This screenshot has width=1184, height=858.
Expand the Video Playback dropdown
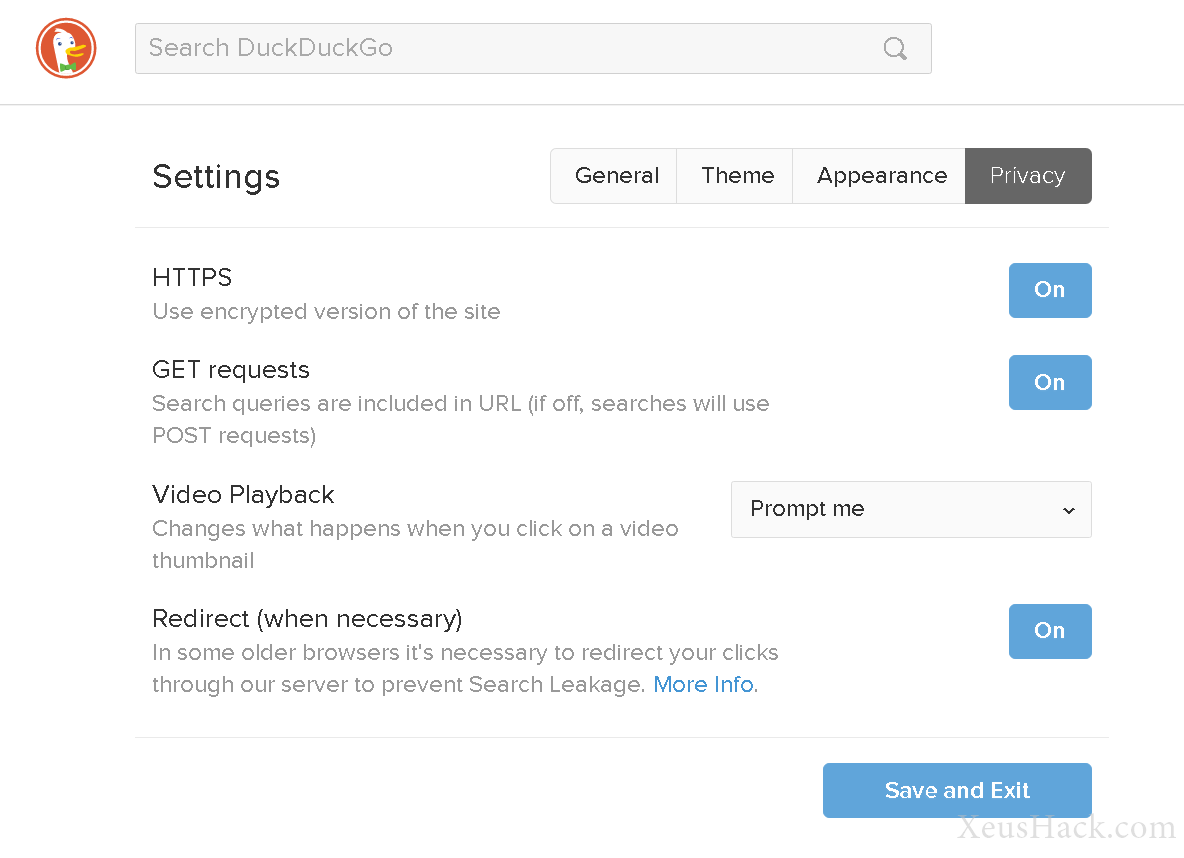(911, 509)
